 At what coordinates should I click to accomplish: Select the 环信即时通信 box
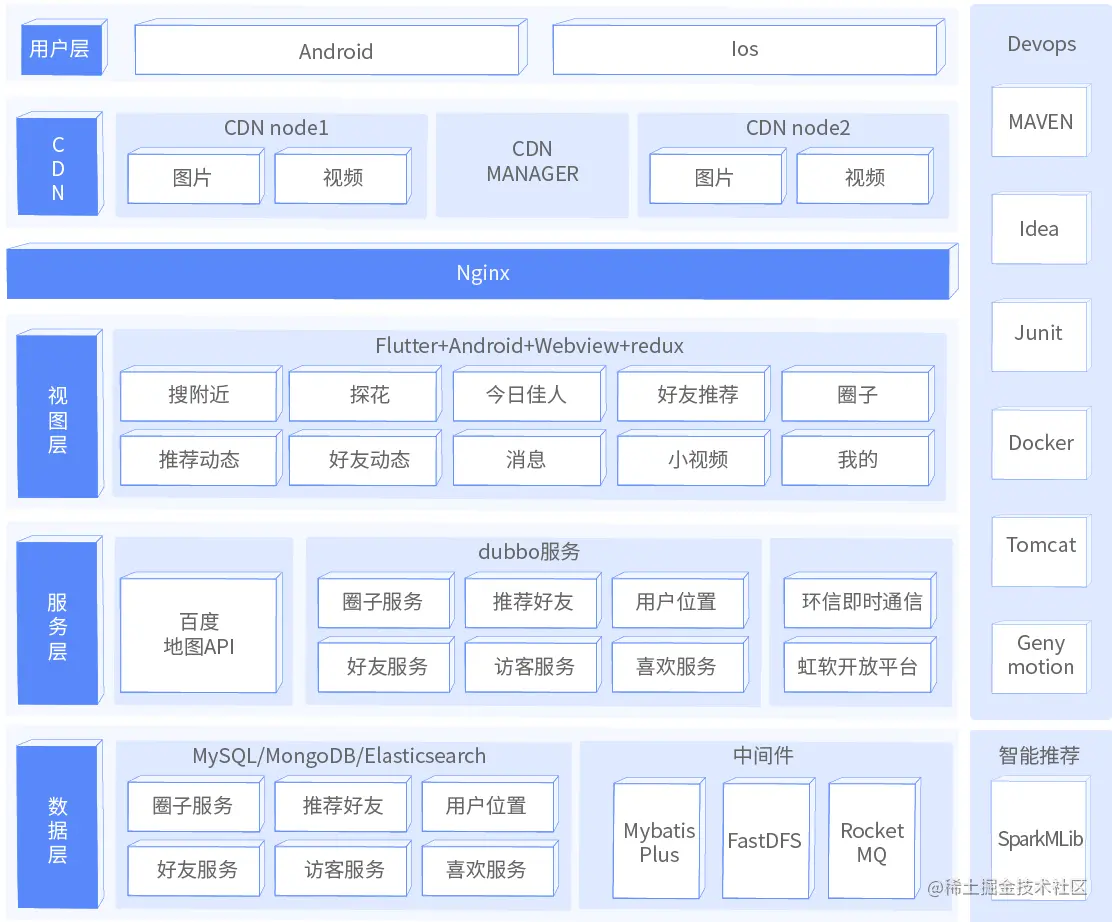click(x=860, y=601)
